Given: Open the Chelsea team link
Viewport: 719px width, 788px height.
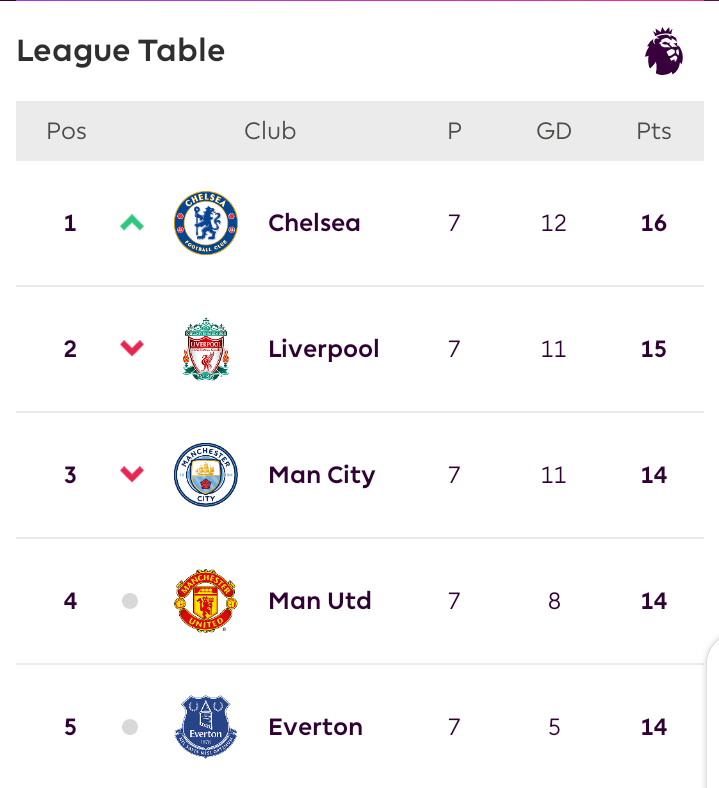Looking at the screenshot, I should (314, 223).
